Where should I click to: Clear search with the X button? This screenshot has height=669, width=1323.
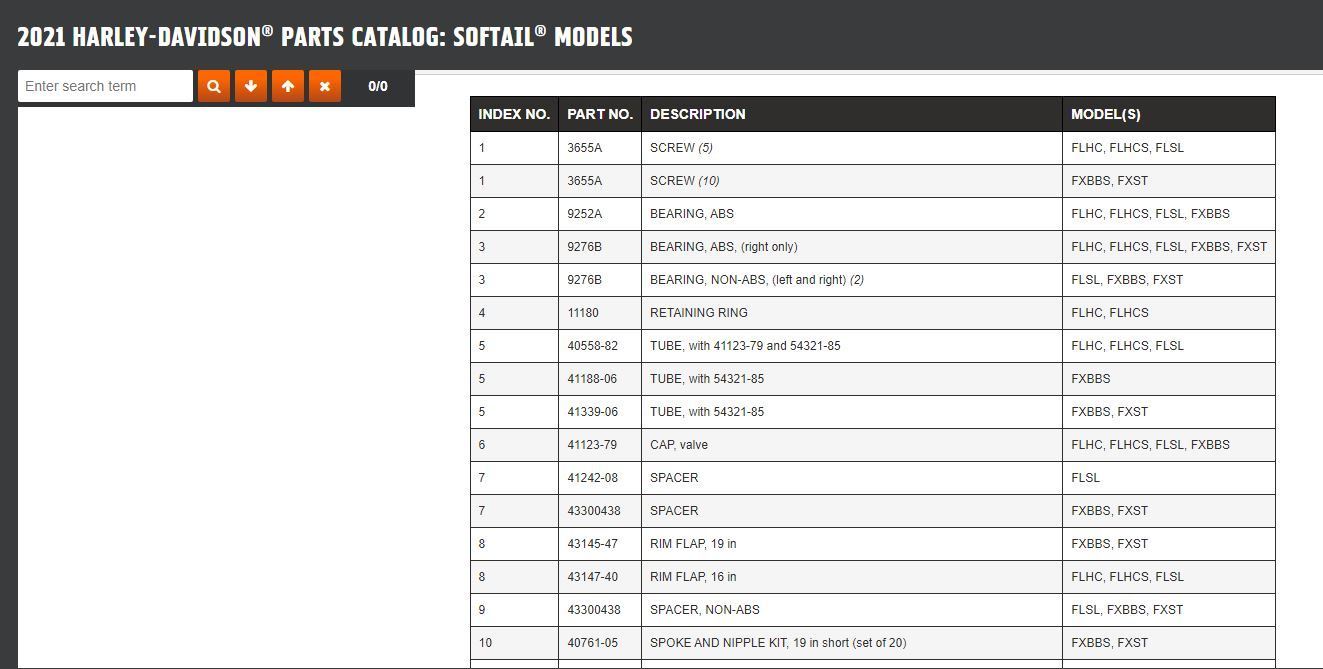[325, 86]
